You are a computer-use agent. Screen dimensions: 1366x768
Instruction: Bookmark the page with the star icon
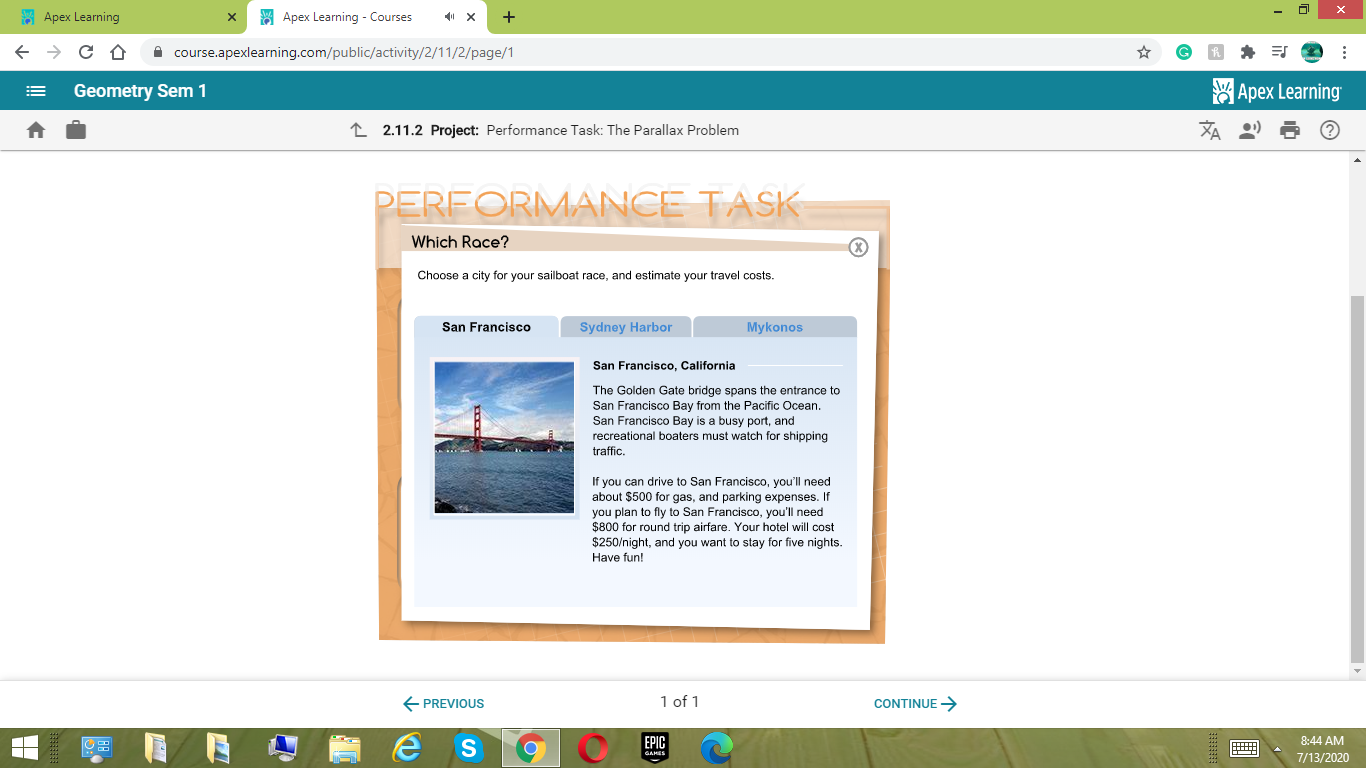pyautogui.click(x=1143, y=51)
